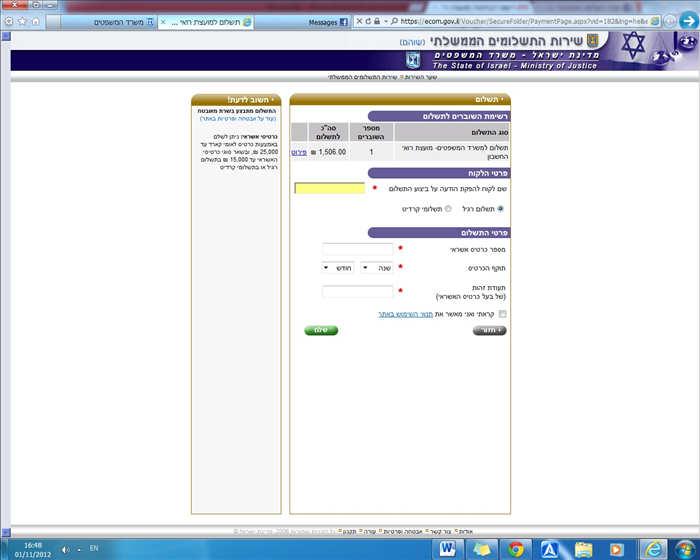Open IE tools gear icon
The height and width of the screenshot is (560, 700).
[x=9, y=21]
